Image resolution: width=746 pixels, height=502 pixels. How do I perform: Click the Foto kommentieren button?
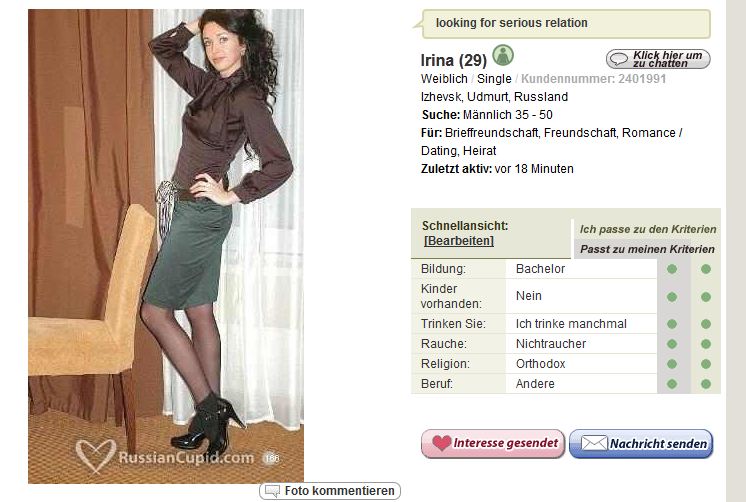(330, 491)
